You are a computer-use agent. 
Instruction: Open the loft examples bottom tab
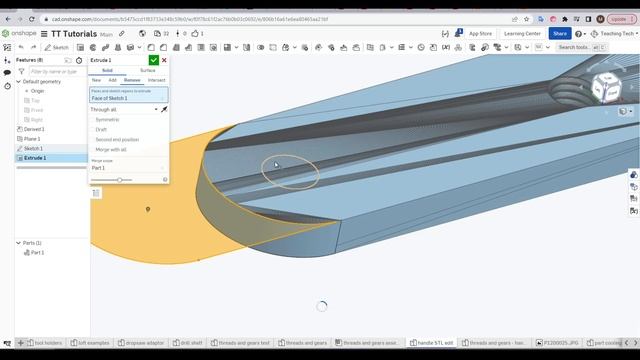pyautogui.click(x=90, y=343)
